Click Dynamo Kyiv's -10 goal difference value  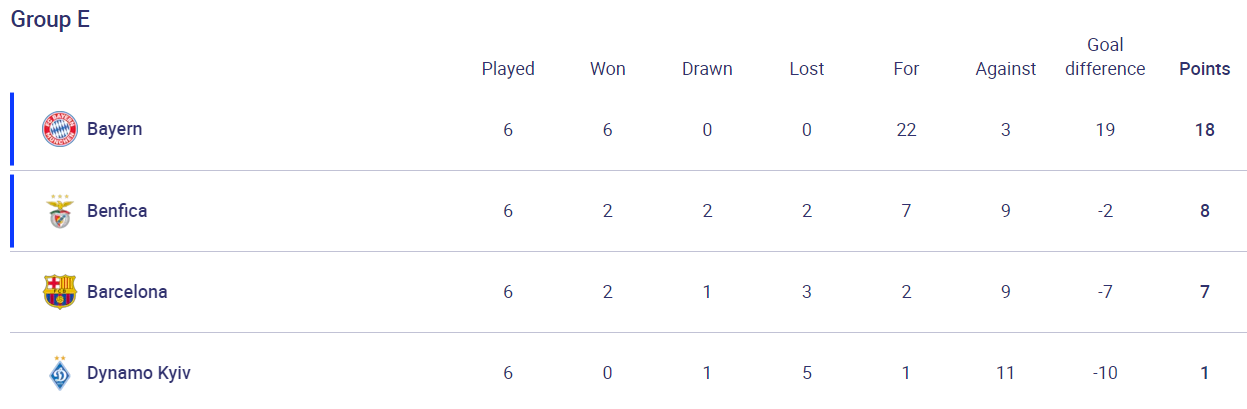coord(1105,373)
